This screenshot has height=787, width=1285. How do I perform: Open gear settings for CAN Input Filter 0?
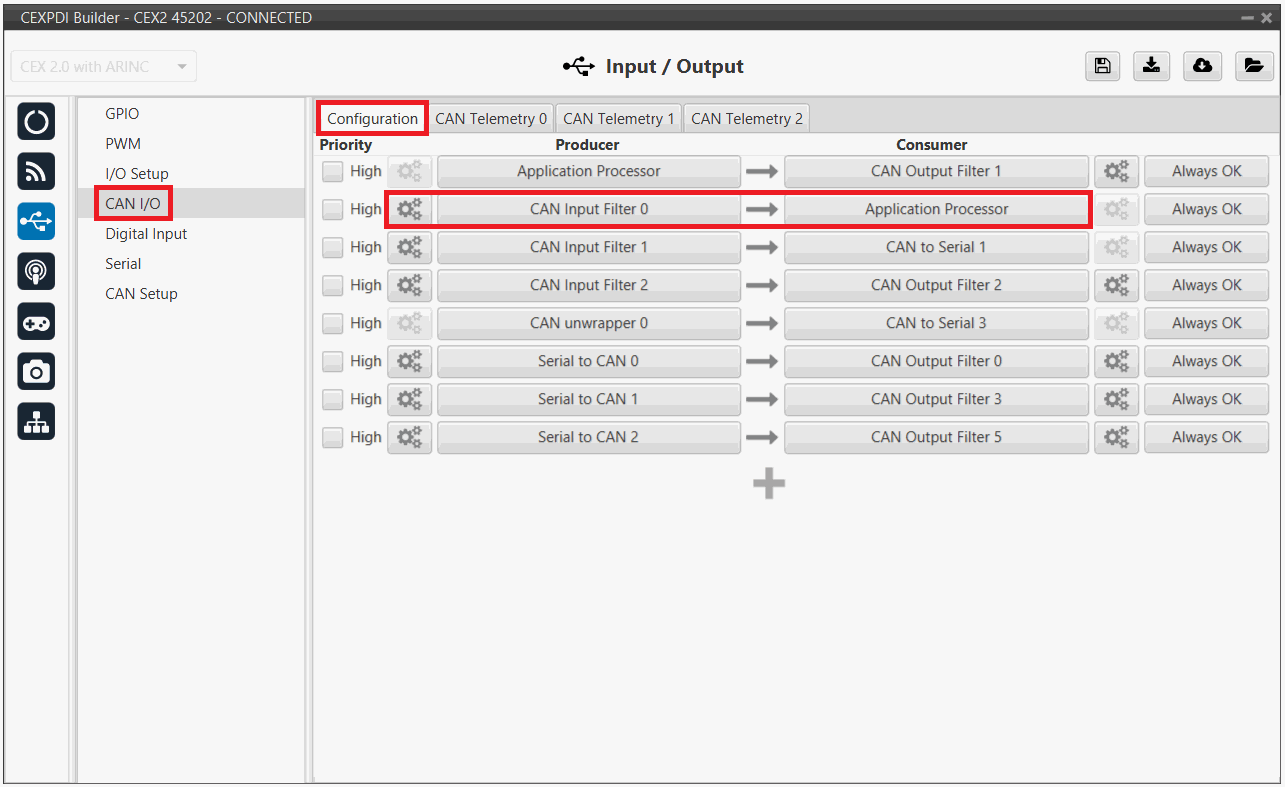point(409,209)
